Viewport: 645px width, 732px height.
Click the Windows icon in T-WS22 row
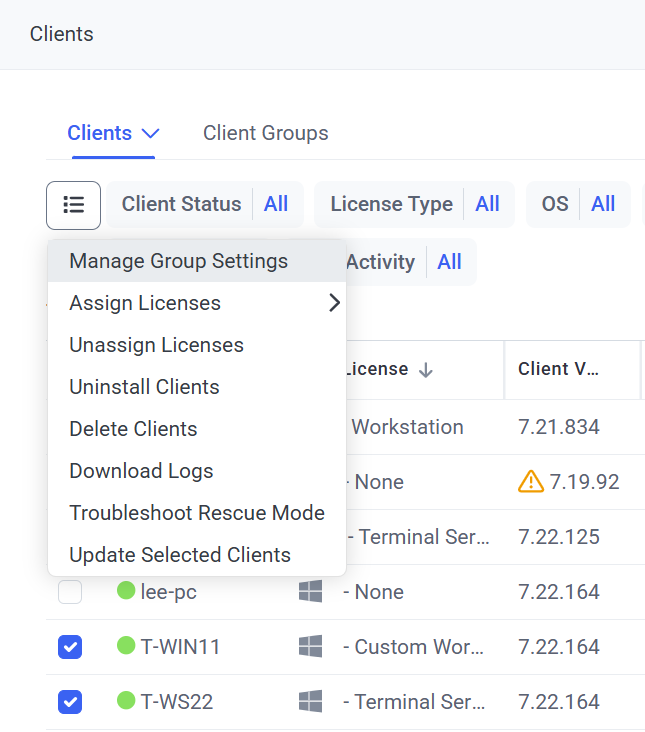tap(310, 702)
